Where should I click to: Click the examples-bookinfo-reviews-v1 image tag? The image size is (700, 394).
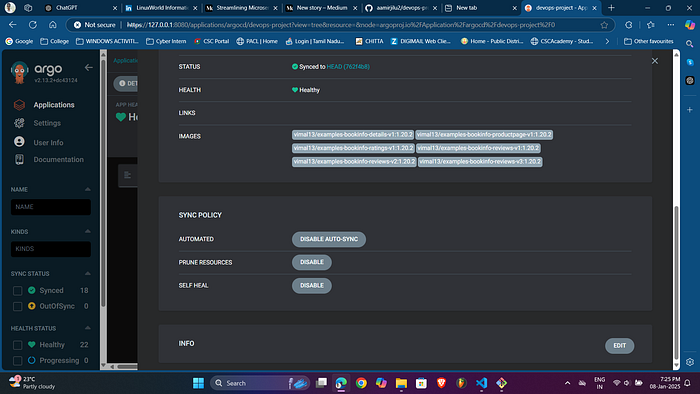click(x=478, y=148)
